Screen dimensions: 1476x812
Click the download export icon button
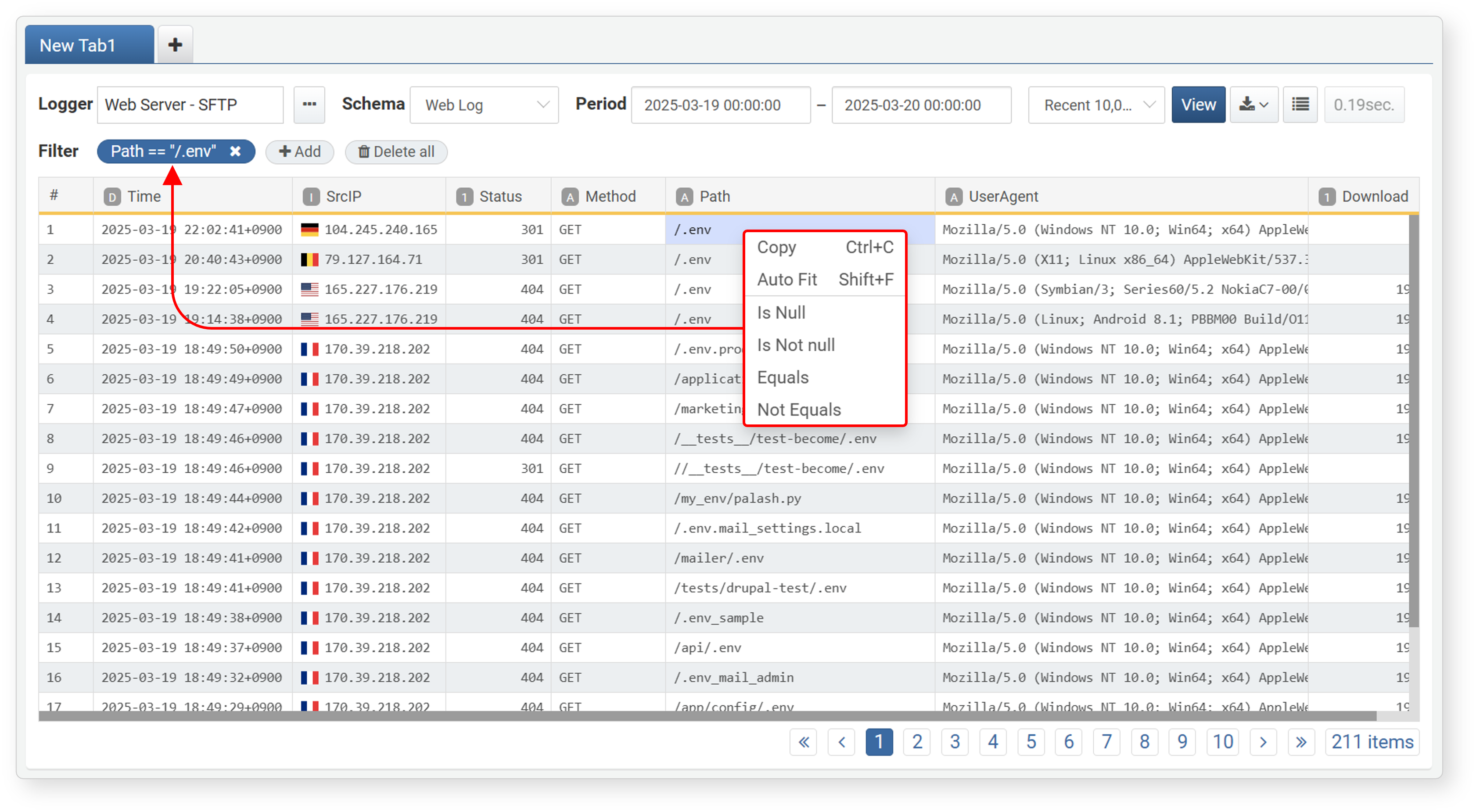pyautogui.click(x=1253, y=105)
